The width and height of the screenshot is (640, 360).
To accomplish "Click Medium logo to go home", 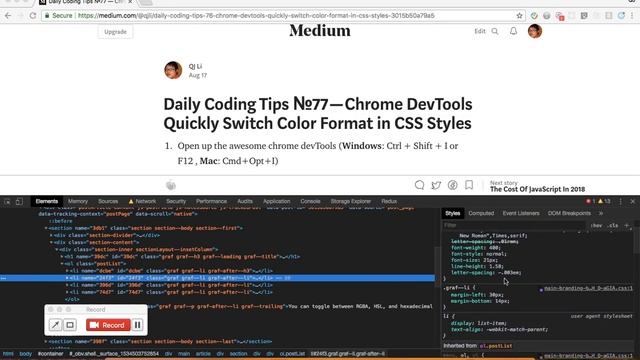I will (320, 31).
